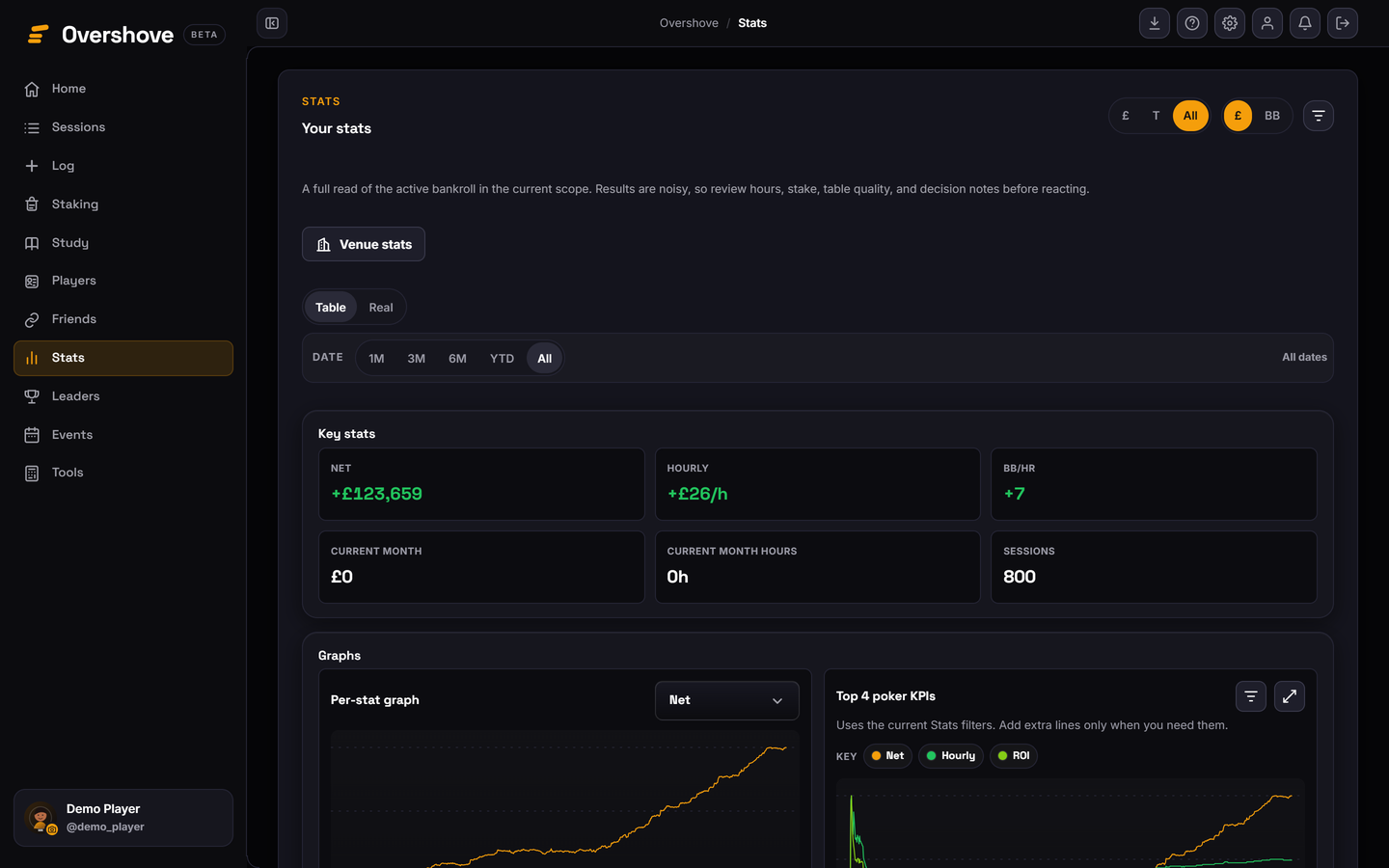Toggle the Net key line
The image size is (1389, 868).
pos(887,756)
